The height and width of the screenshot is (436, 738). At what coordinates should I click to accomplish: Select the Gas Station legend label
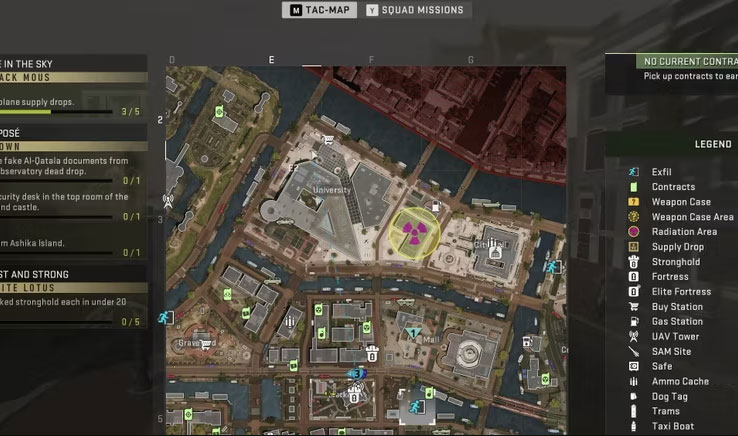pos(677,322)
